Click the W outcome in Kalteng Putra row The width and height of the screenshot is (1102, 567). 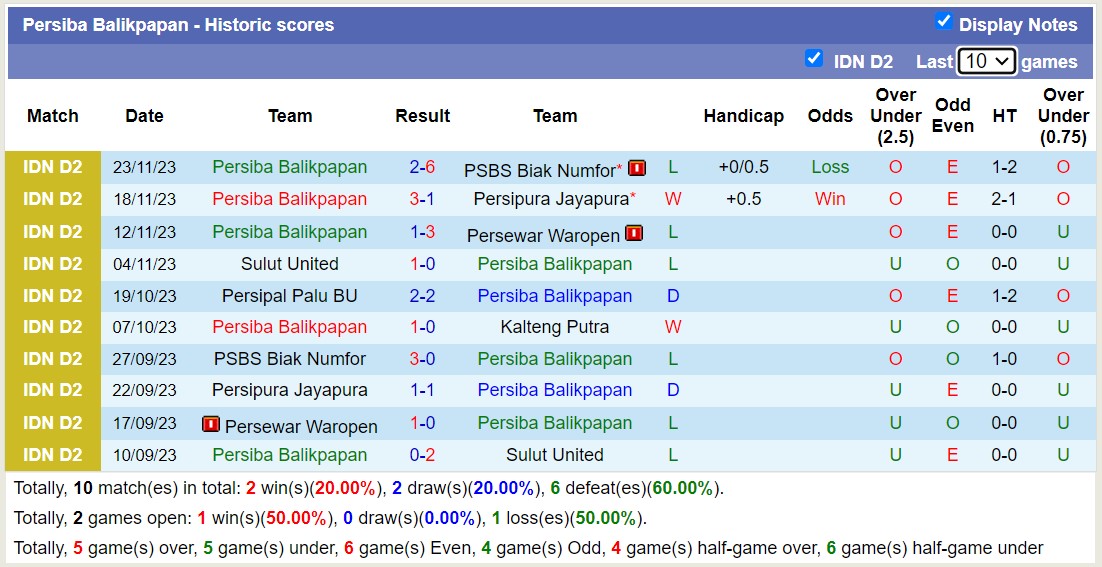click(673, 327)
